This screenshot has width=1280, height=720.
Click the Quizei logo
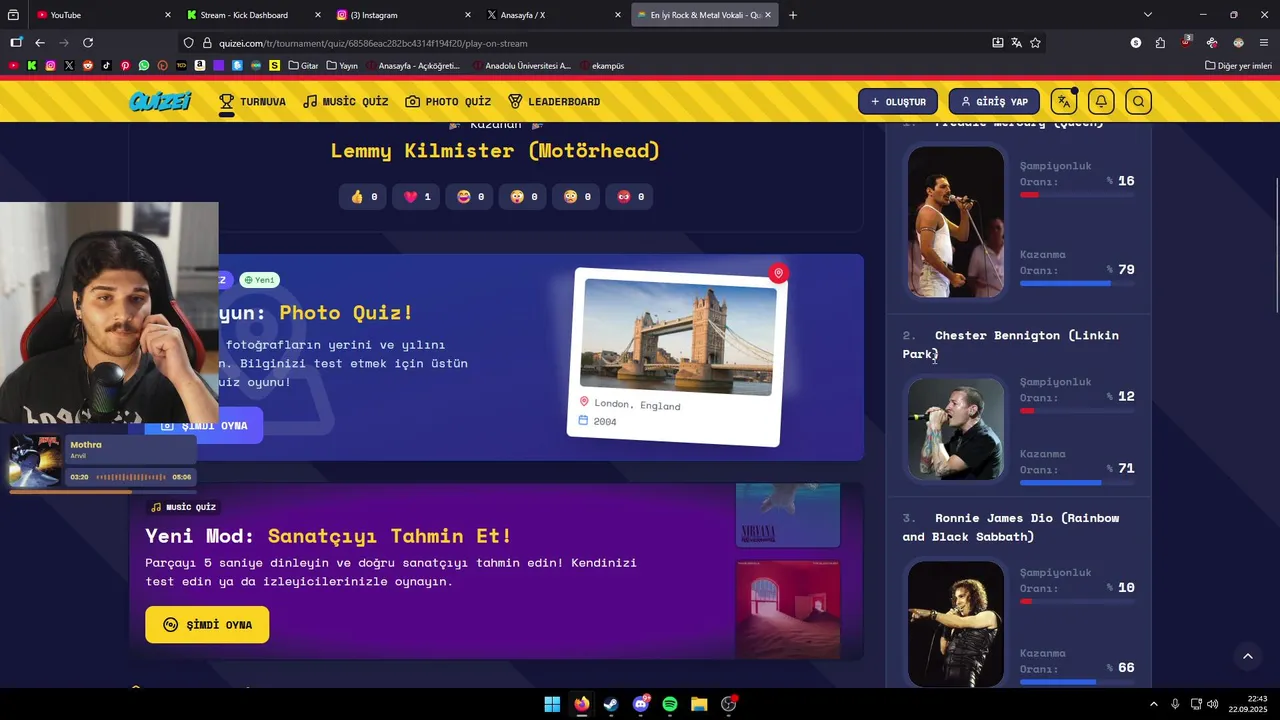[160, 101]
